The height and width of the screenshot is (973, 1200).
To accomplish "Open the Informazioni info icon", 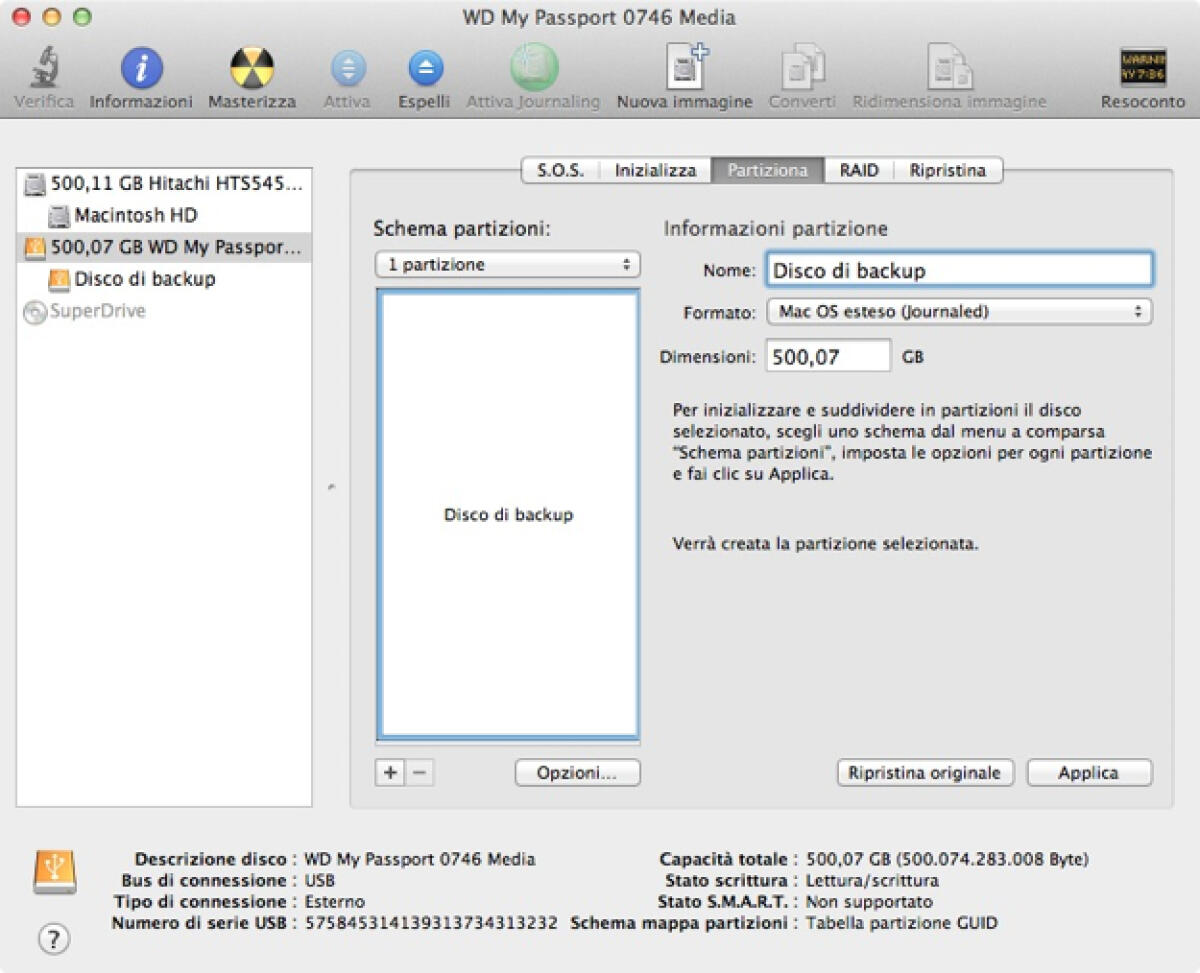I will tap(141, 68).
